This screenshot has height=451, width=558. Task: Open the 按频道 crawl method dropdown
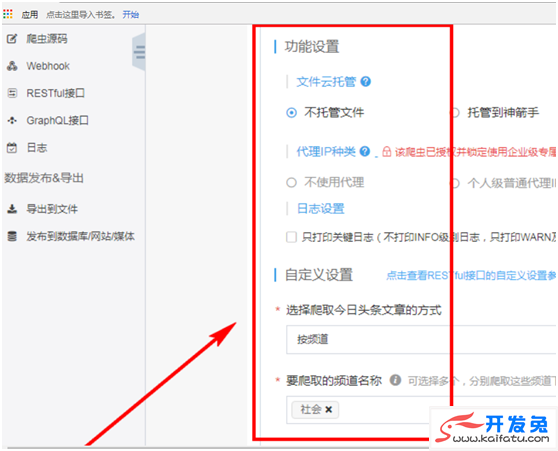coord(421,339)
